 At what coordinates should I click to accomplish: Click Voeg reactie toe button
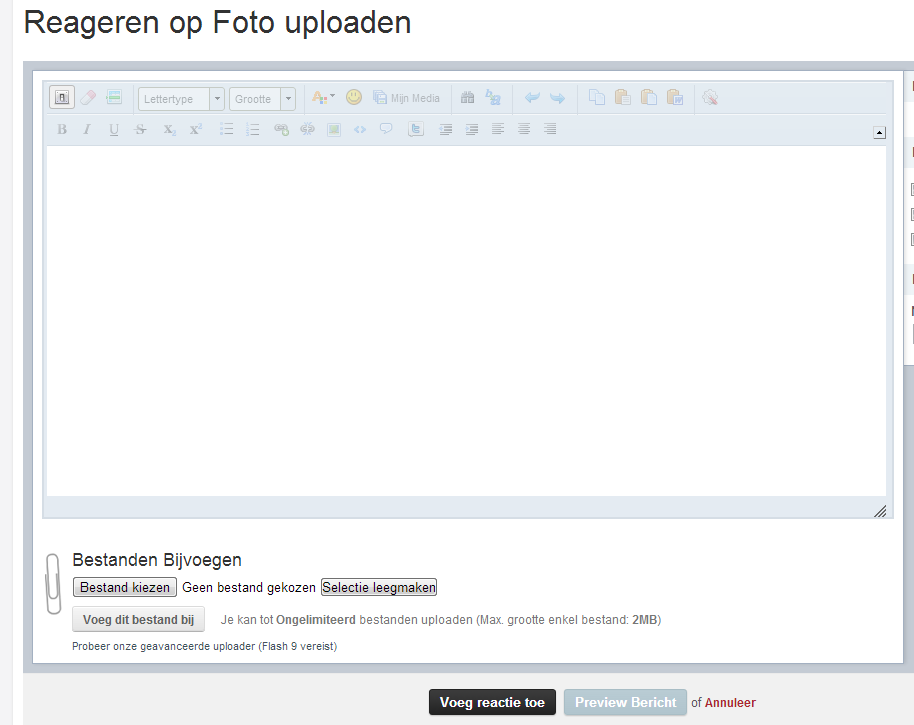(492, 702)
